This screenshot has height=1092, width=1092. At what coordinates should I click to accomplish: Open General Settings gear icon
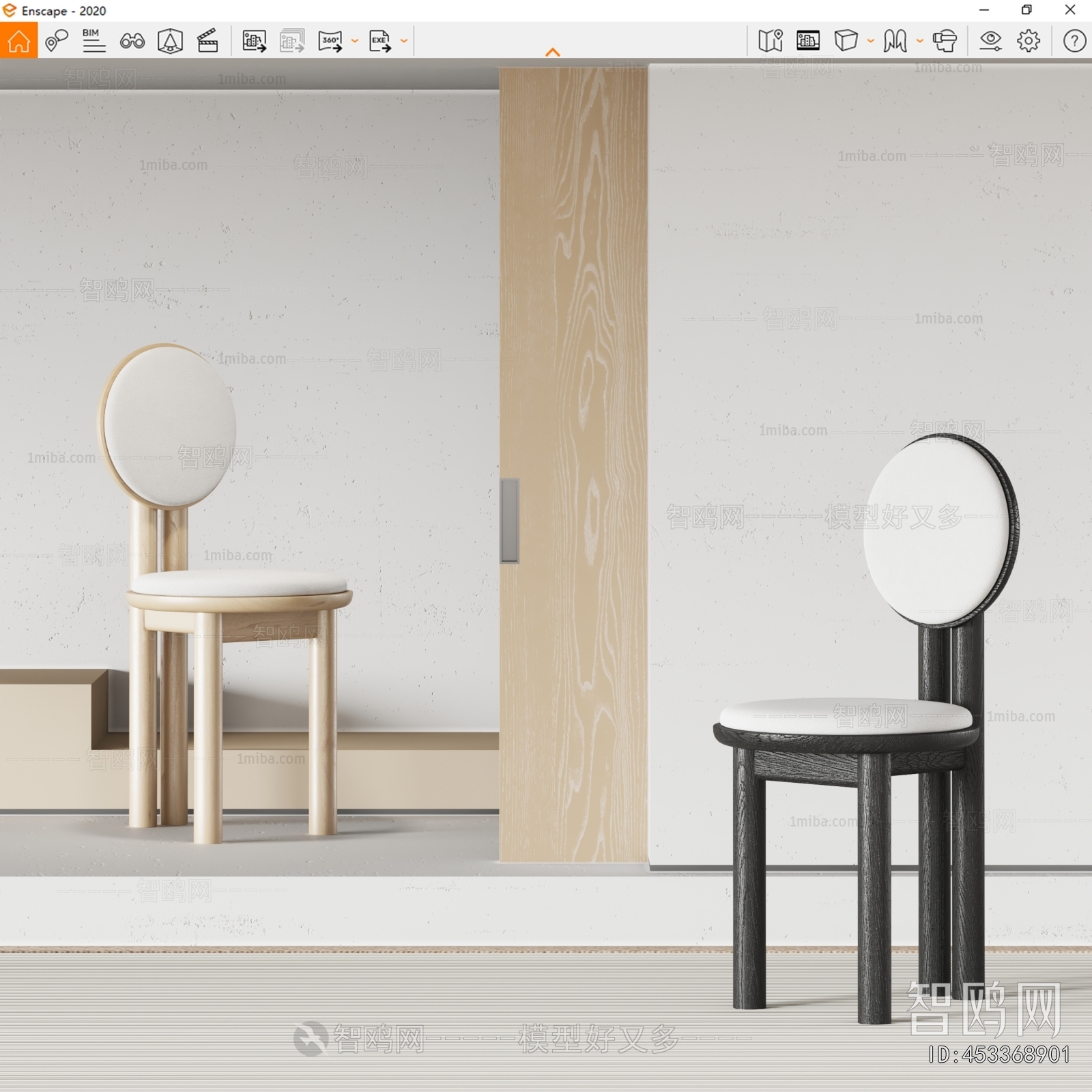point(1029,41)
